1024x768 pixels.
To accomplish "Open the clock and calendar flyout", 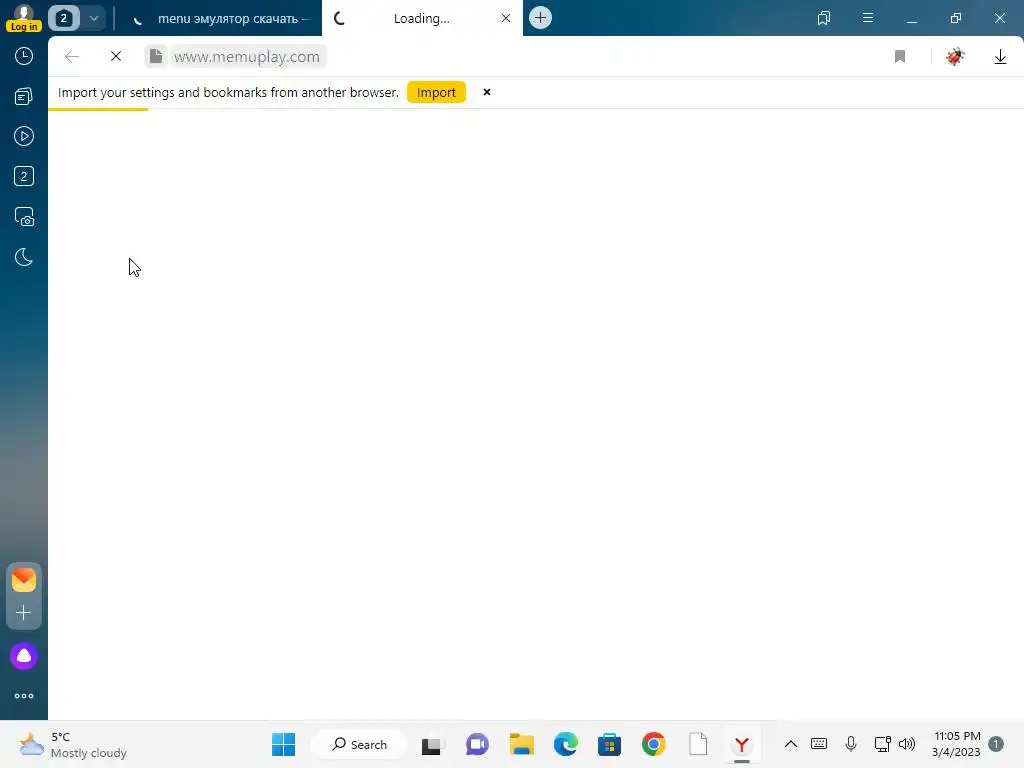I will (x=956, y=744).
